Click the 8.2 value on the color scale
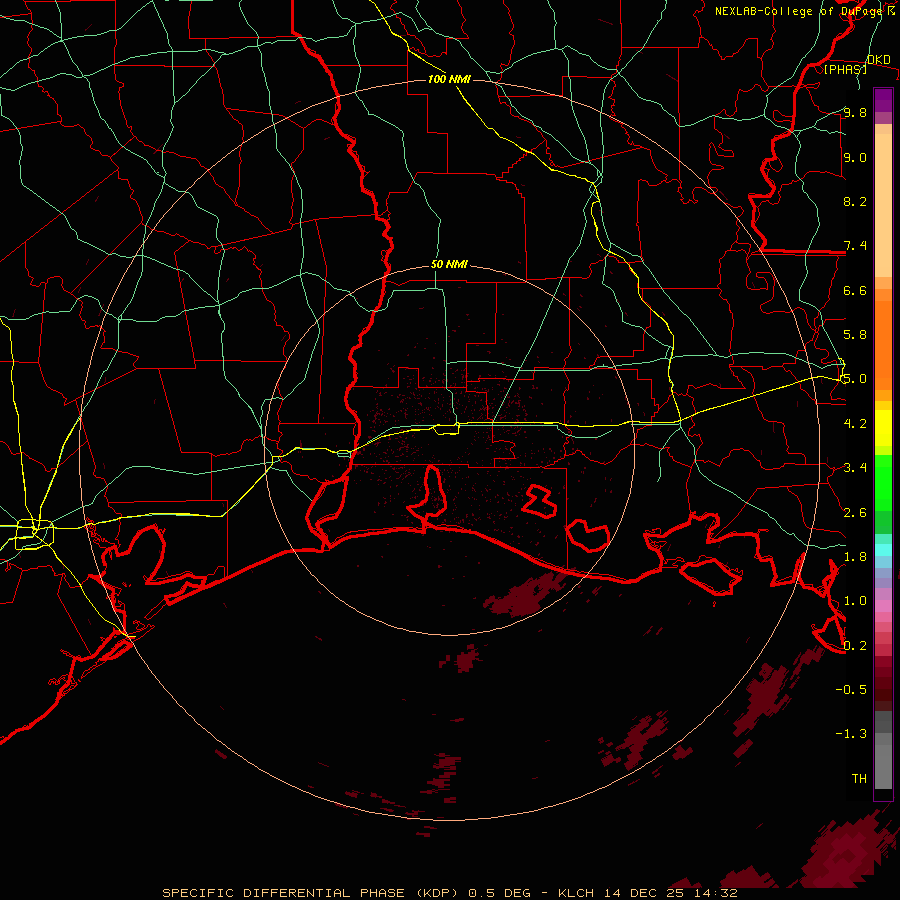Image resolution: width=900 pixels, height=900 pixels. coord(855,201)
